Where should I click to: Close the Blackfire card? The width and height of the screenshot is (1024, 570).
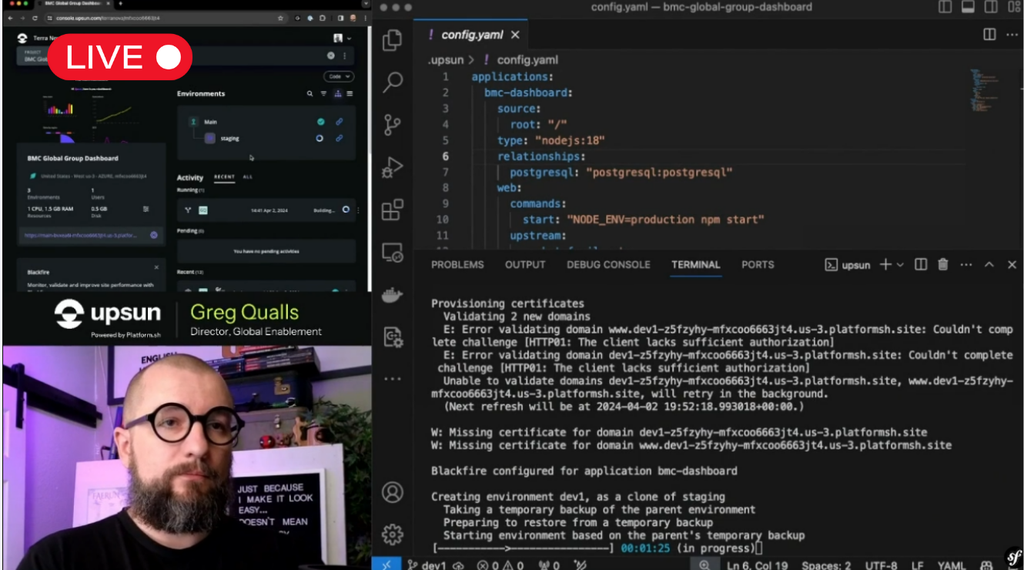[x=156, y=267]
